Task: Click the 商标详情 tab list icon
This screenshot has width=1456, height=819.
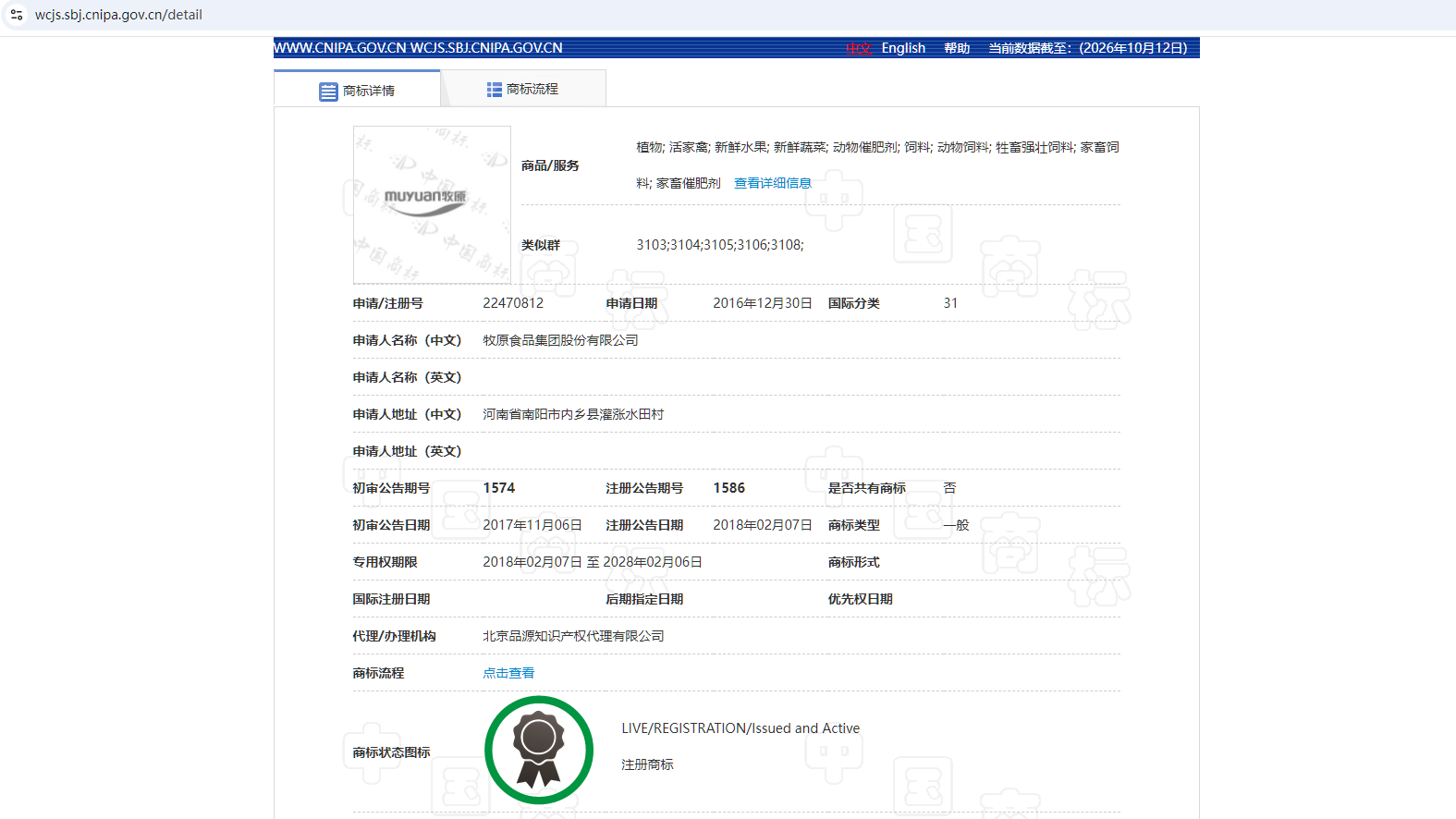Action: pos(328,92)
